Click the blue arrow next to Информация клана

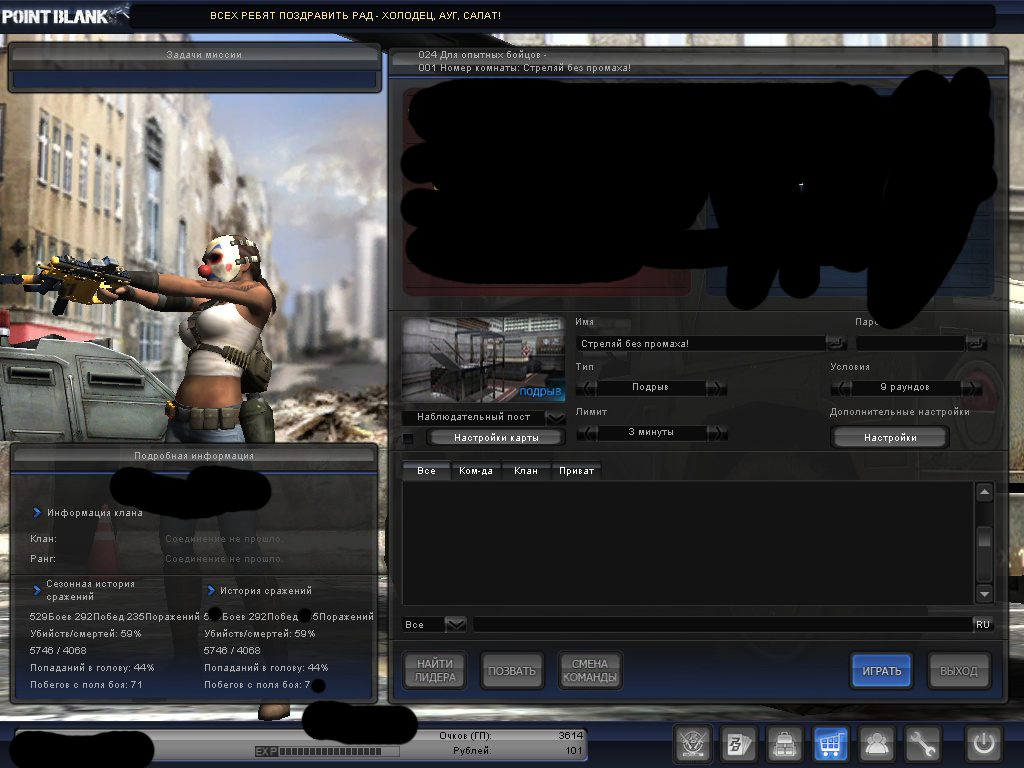(37, 513)
